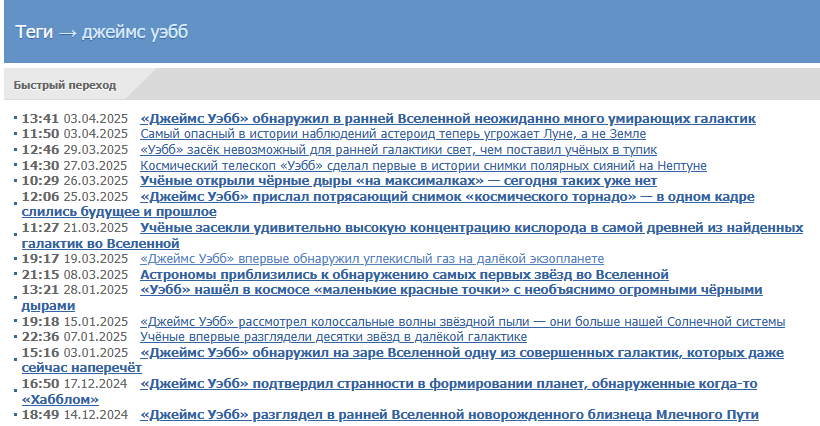Click timestamp 22:36 07.01.2025

[x=74, y=337]
